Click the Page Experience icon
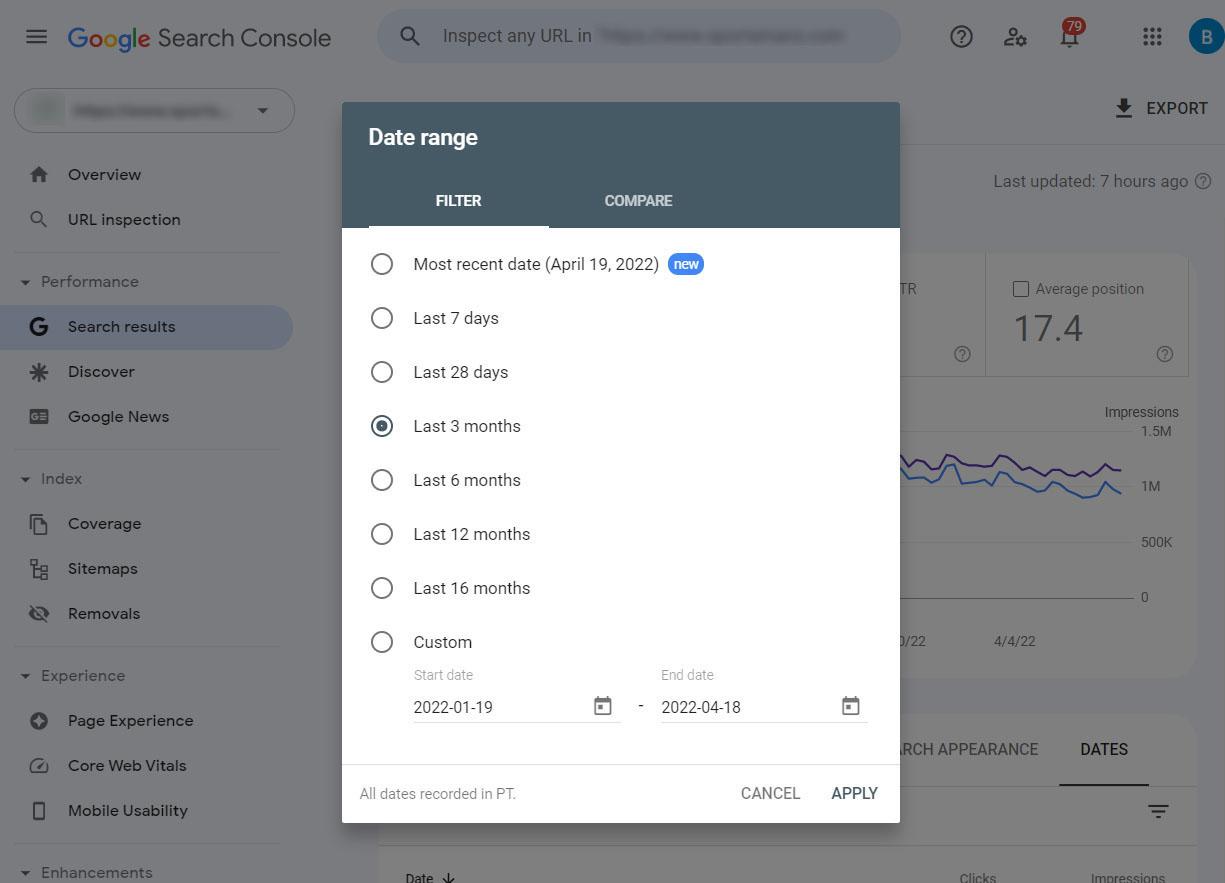 [x=39, y=720]
